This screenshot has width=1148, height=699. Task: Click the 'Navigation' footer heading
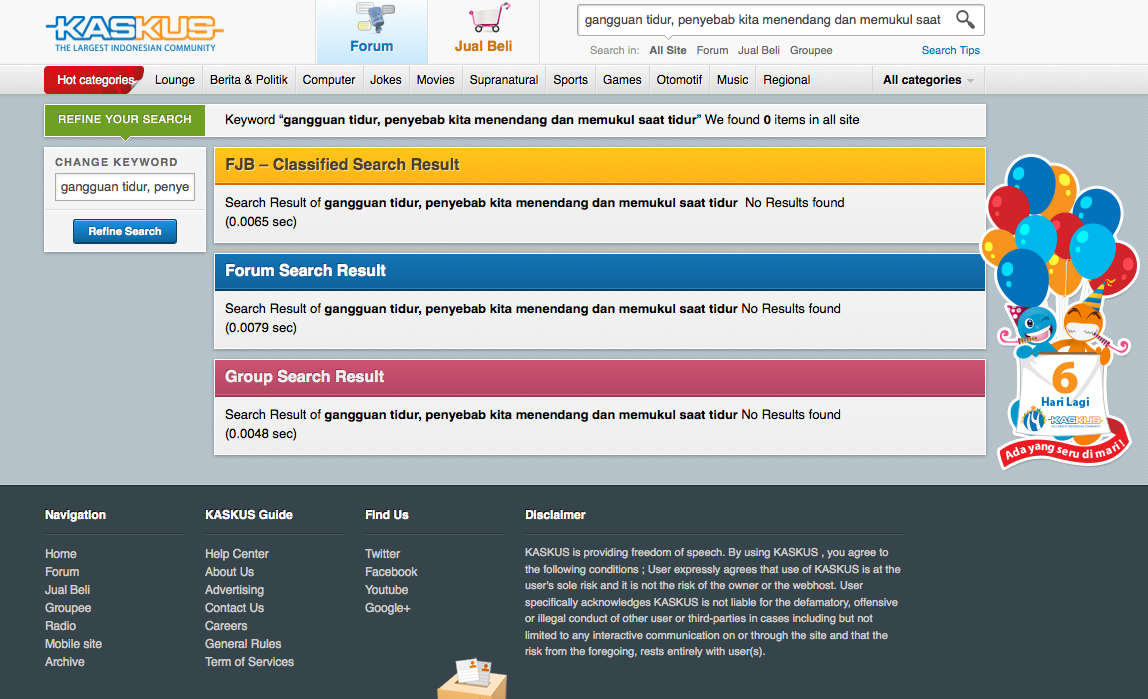click(75, 515)
